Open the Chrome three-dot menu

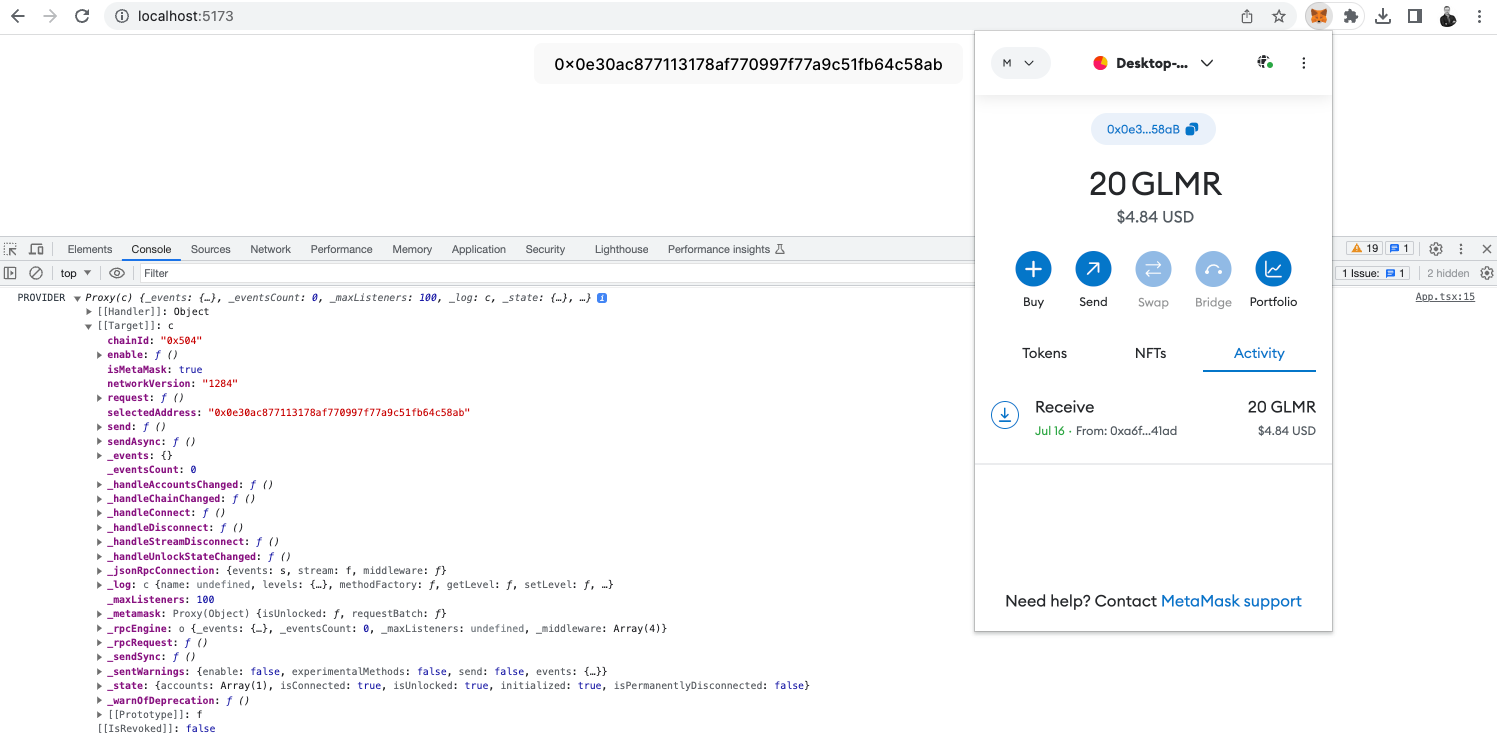(1478, 16)
